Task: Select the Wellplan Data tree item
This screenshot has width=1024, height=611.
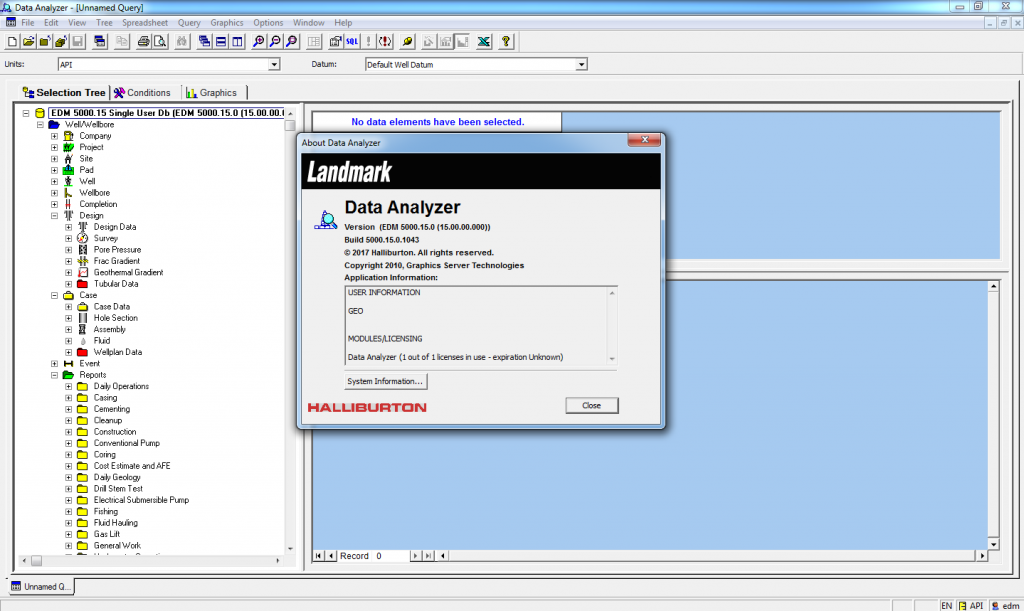Action: coord(118,352)
